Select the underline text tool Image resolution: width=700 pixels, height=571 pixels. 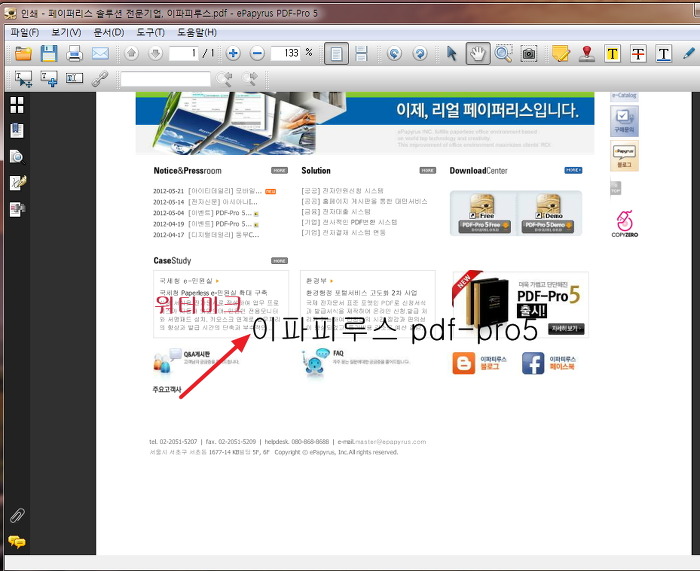tap(664, 54)
